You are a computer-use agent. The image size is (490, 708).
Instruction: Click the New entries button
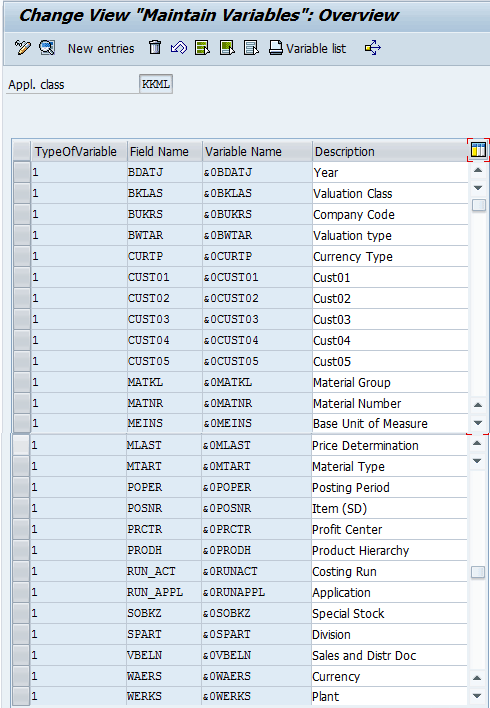pyautogui.click(x=101, y=48)
